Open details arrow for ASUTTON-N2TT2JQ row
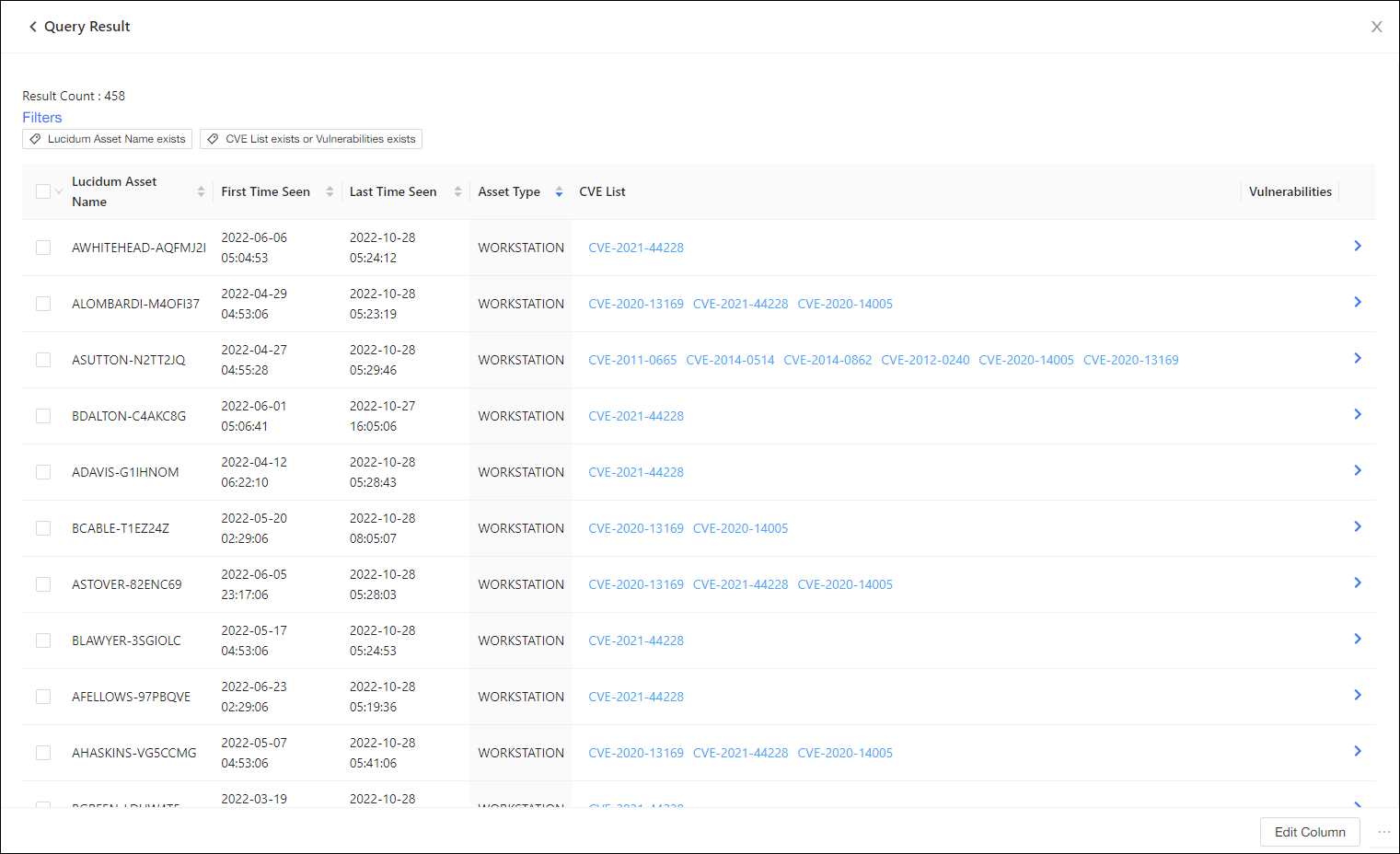The height and width of the screenshot is (854, 1400). click(1358, 358)
